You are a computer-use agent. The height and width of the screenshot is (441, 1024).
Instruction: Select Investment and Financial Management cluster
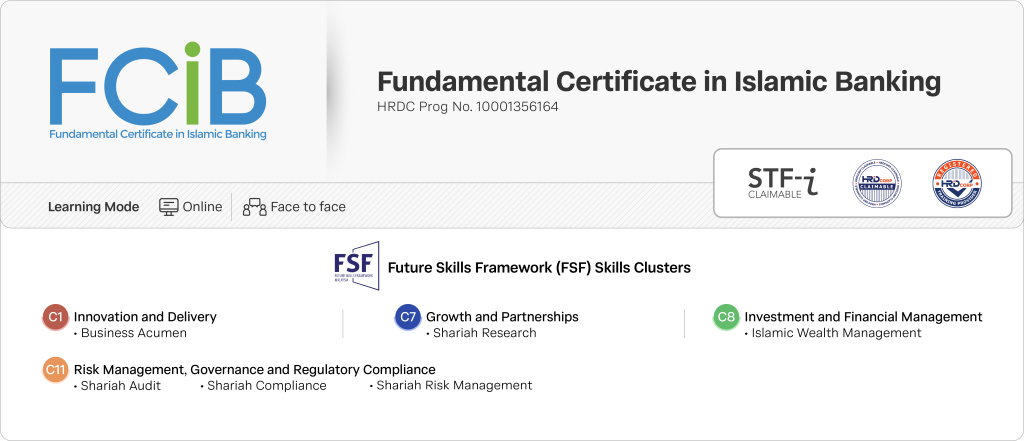tap(863, 317)
